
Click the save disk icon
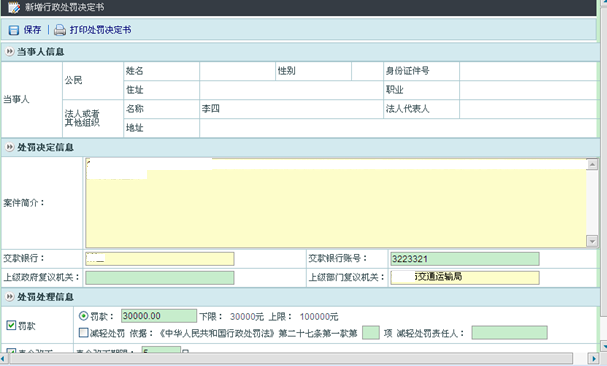pyautogui.click(x=14, y=30)
